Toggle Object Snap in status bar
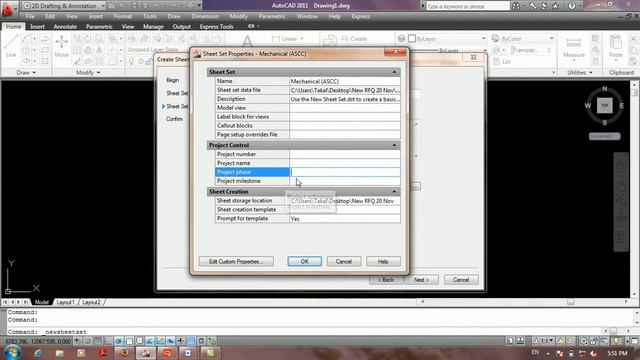The height and width of the screenshot is (360, 640). click(x=129, y=341)
